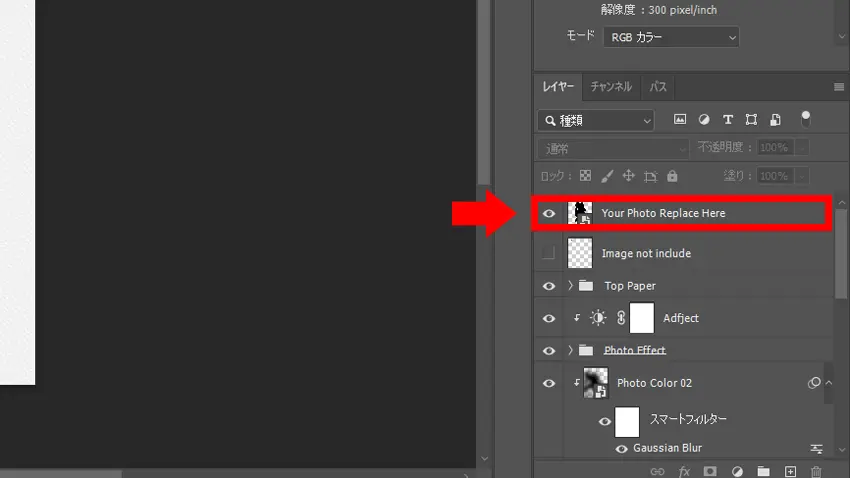Toggle visibility of the Gaussian Blur filter
This screenshot has width=850, height=478.
(622, 449)
